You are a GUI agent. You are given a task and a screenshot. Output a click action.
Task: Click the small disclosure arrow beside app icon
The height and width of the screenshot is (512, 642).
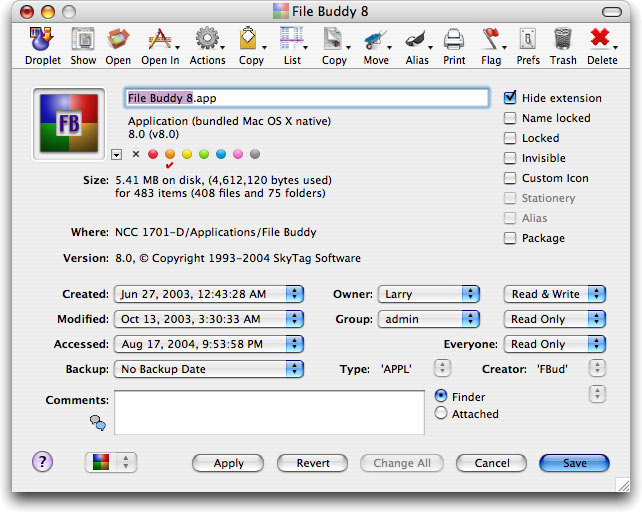point(117,155)
